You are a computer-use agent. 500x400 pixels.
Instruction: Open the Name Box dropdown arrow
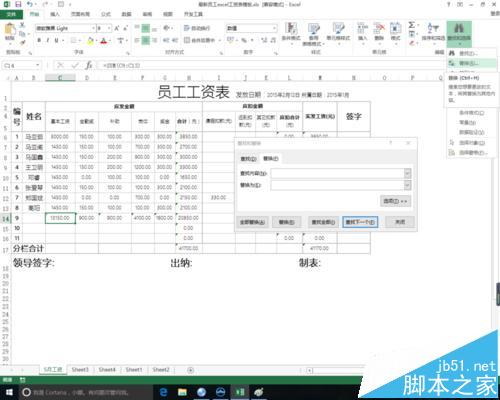(38, 65)
